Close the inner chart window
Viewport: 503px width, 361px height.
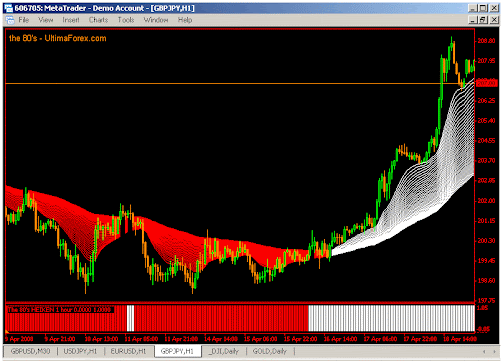494,20
